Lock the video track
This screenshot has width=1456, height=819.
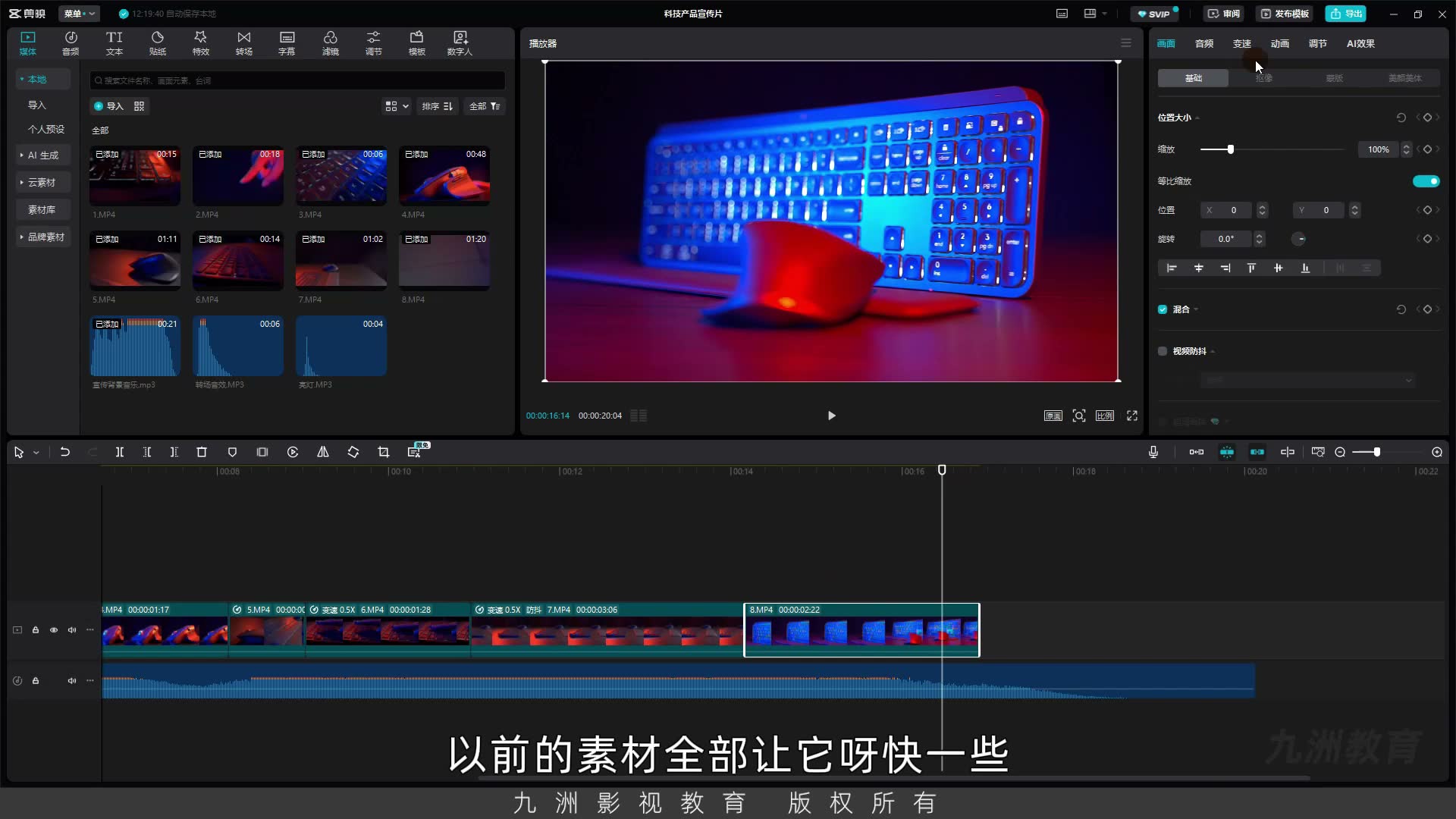coord(36,630)
